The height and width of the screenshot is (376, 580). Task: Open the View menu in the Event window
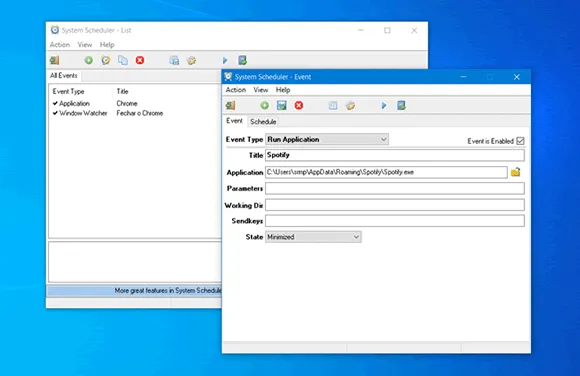click(261, 90)
